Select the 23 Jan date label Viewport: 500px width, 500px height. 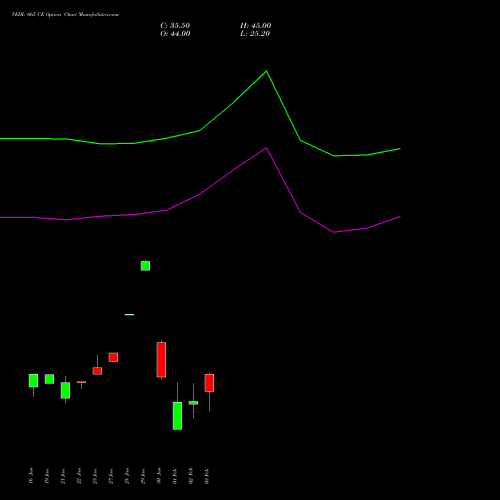coord(95,476)
